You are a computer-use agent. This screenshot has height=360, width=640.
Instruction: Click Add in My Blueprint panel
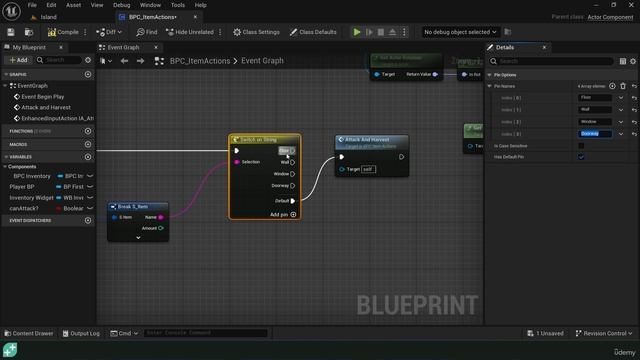18,60
